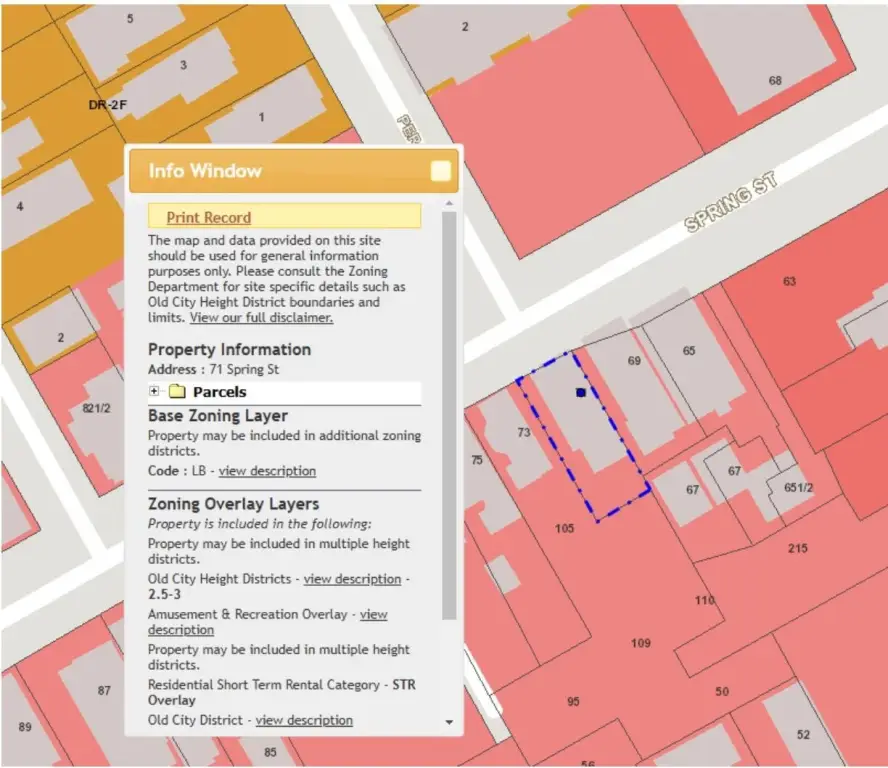Viewport: 888px width, 768px height.
Task: Select parcel 63 on the map
Action: pyautogui.click(x=789, y=281)
